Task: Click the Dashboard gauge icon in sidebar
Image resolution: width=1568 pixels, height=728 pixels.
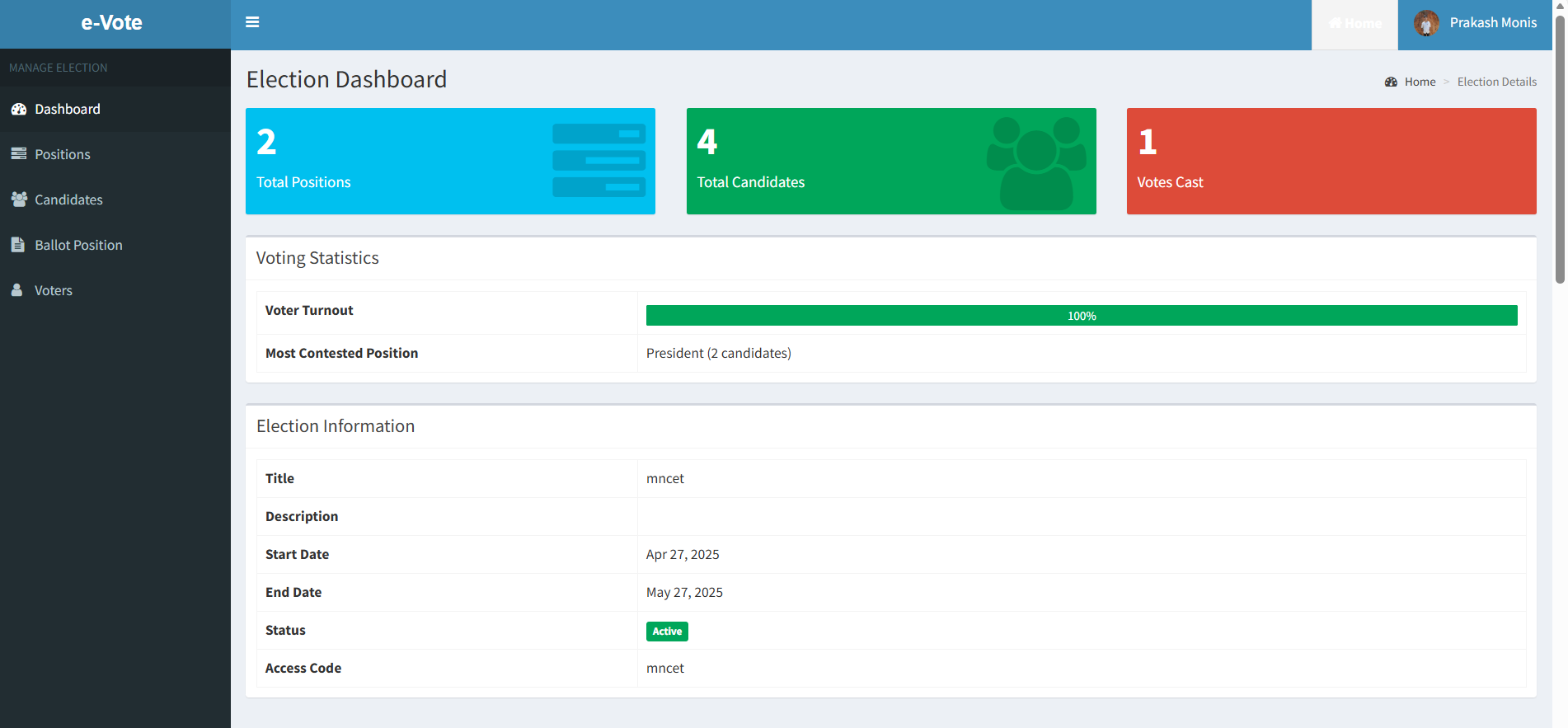Action: pos(18,110)
